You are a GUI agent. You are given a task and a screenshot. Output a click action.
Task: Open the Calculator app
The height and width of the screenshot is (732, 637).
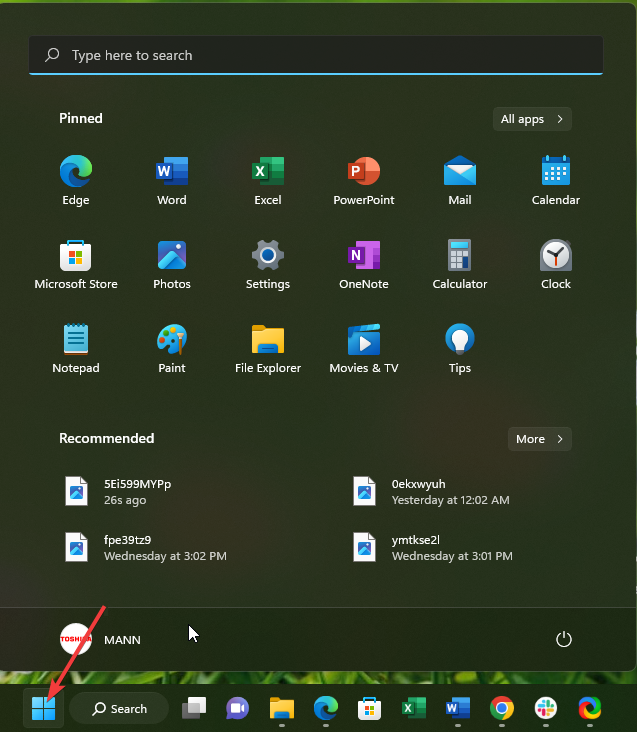[460, 265]
